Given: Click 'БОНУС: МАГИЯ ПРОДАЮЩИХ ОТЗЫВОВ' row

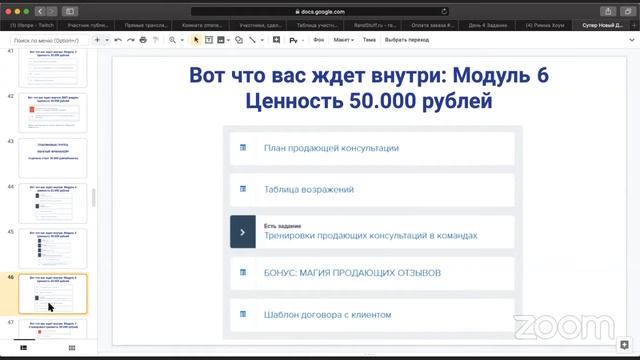Looking at the screenshot, I should coord(372,273).
